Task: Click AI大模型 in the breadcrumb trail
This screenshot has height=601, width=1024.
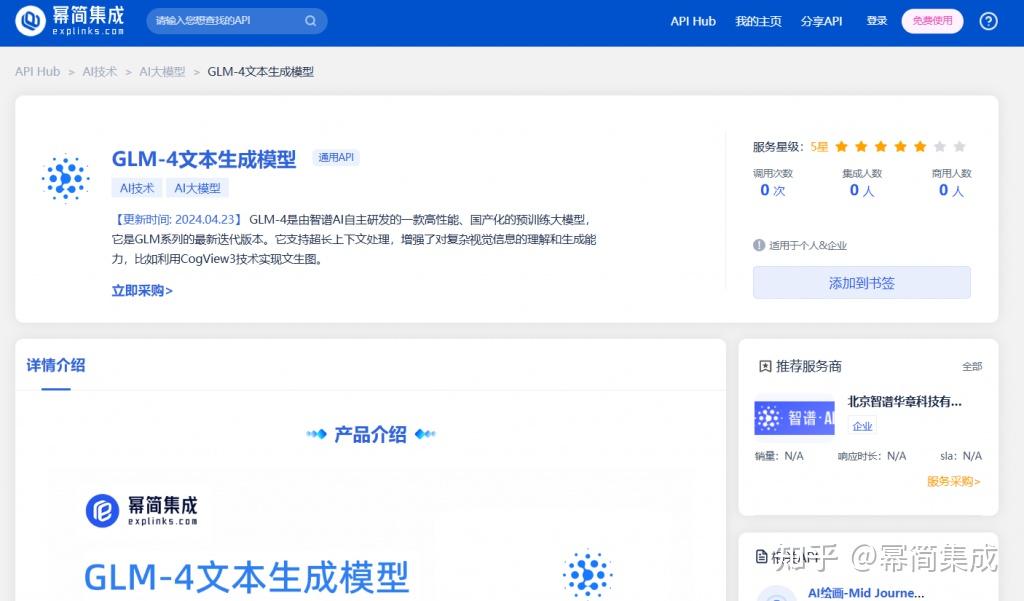Action: tap(162, 71)
